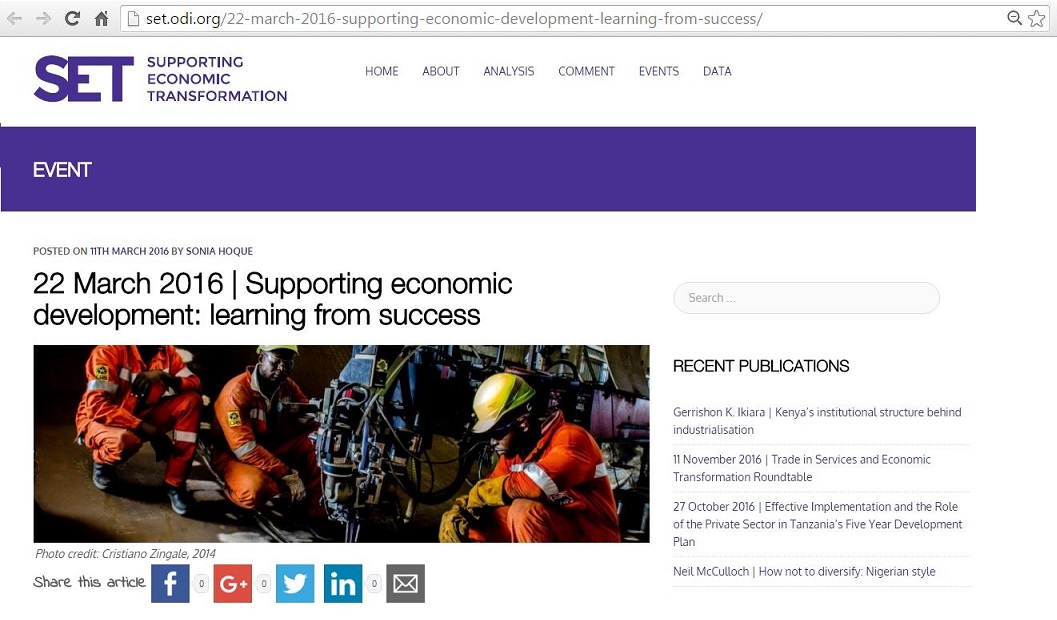
Task: Click the photo credit Cristiano Zingale caption
Action: (x=125, y=554)
